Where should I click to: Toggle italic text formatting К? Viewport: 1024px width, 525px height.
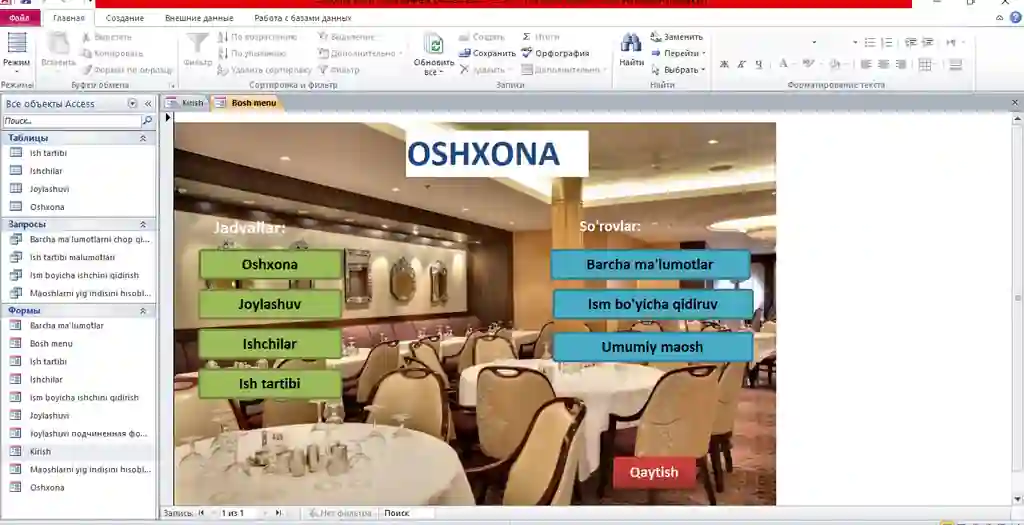click(x=741, y=64)
